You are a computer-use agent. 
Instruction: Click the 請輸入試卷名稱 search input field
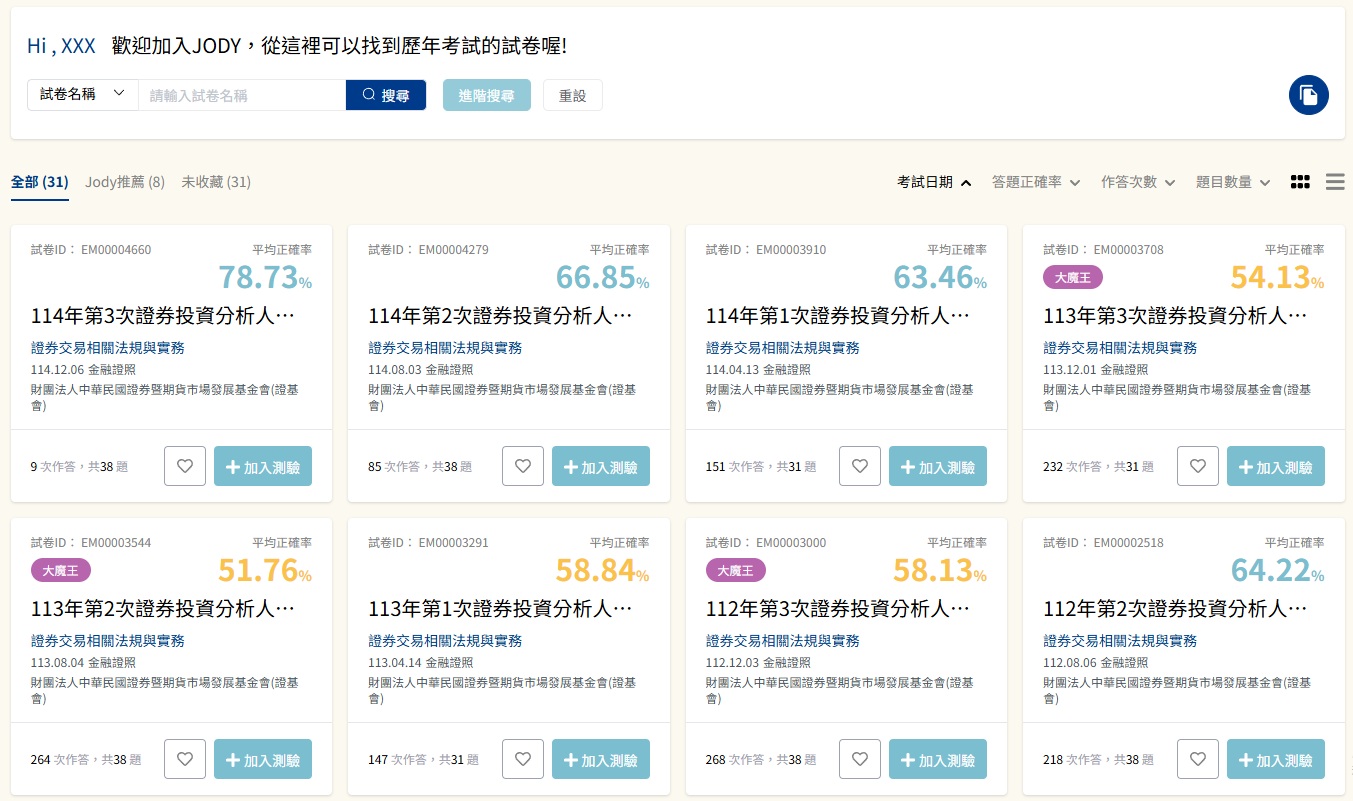(x=241, y=95)
